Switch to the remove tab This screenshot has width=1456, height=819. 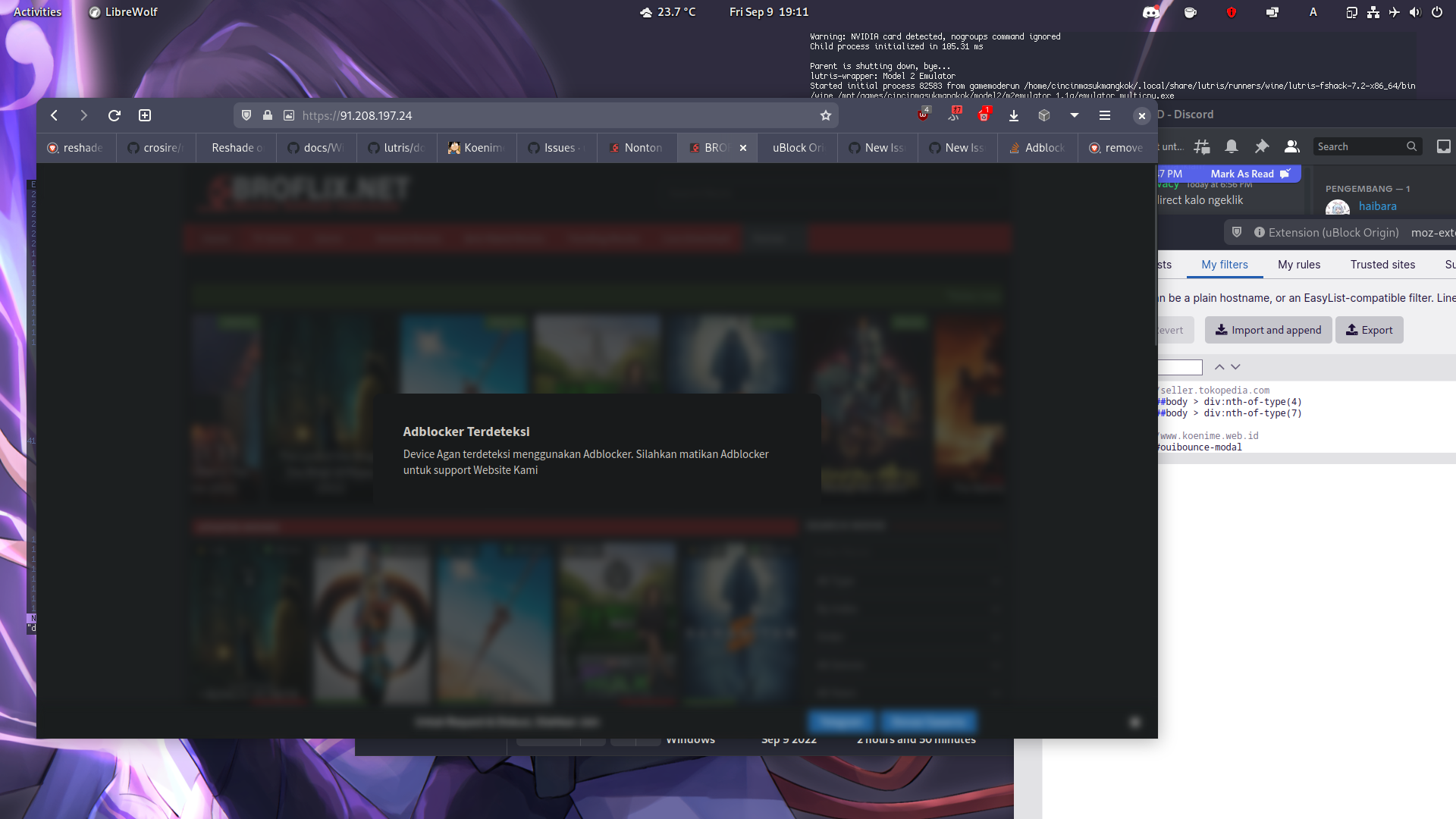point(1117,148)
